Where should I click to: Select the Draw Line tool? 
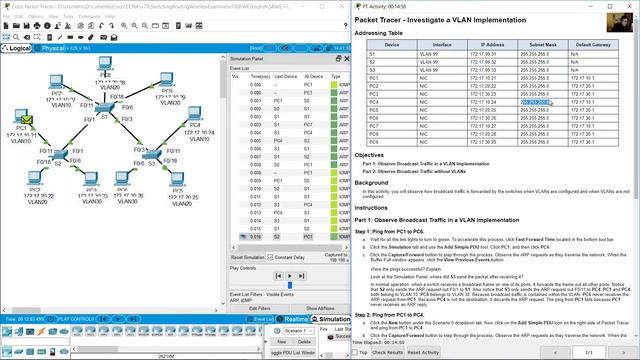(x=60, y=37)
